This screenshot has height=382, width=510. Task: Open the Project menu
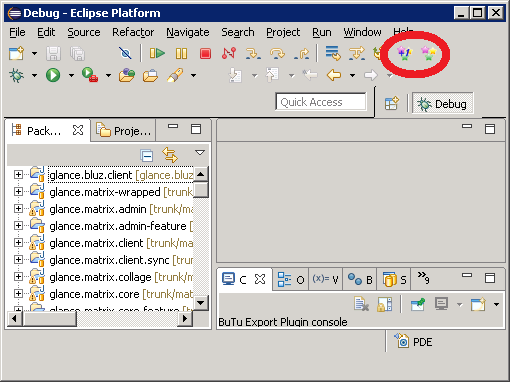(x=283, y=32)
